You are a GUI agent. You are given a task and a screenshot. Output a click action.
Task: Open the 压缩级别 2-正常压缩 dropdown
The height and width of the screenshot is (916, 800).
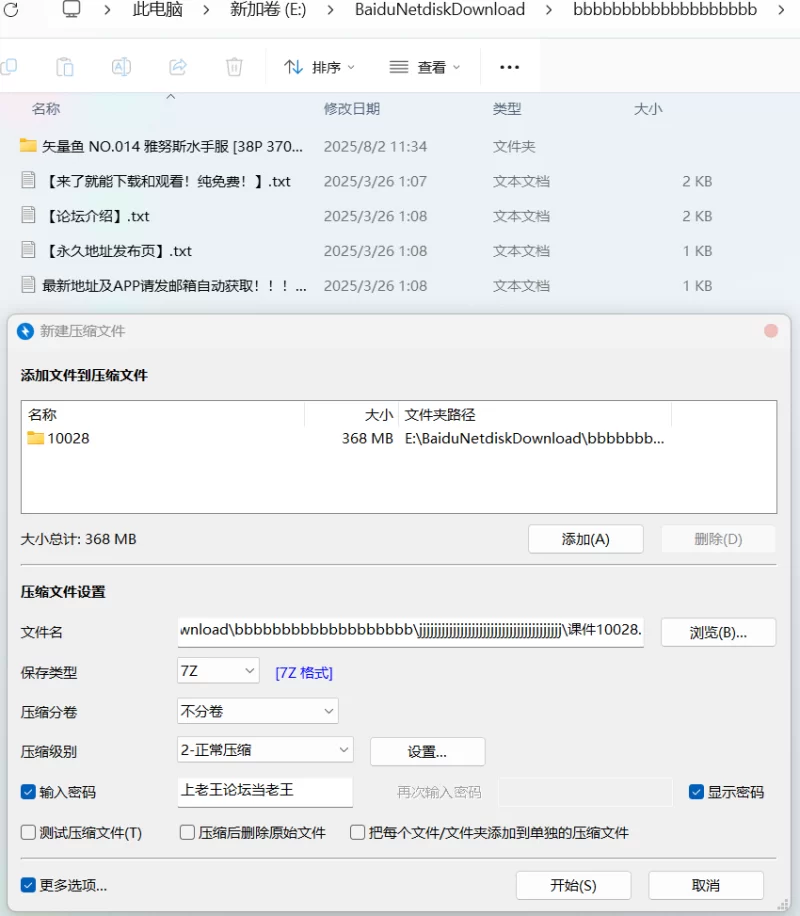pos(265,750)
